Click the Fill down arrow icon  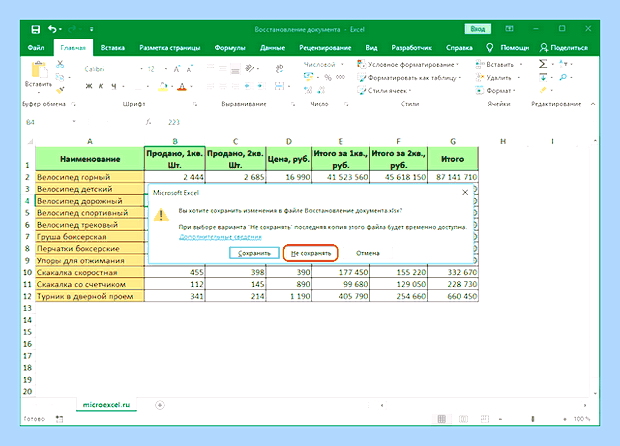click(543, 77)
